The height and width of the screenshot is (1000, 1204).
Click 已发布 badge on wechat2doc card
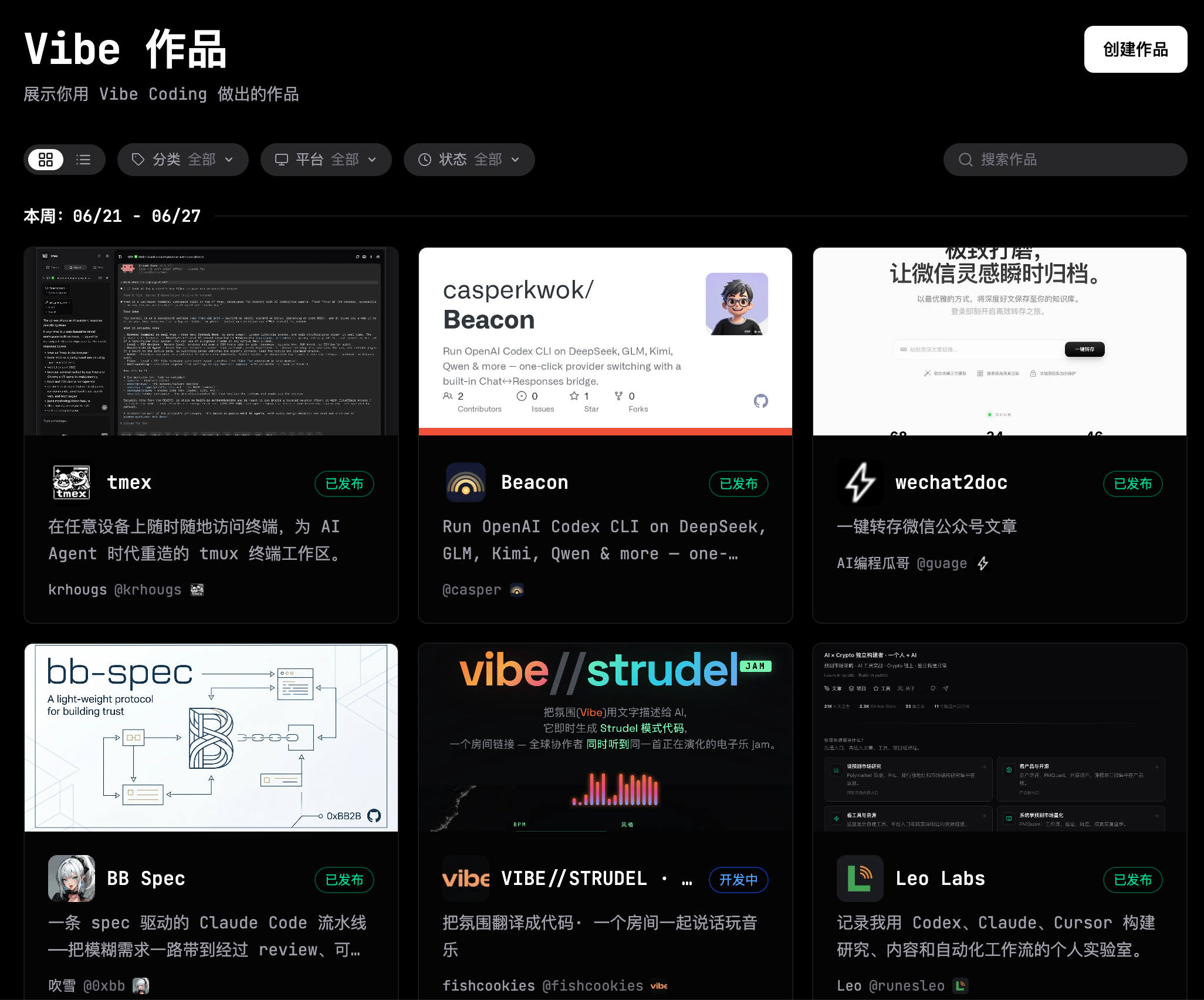(x=1133, y=484)
